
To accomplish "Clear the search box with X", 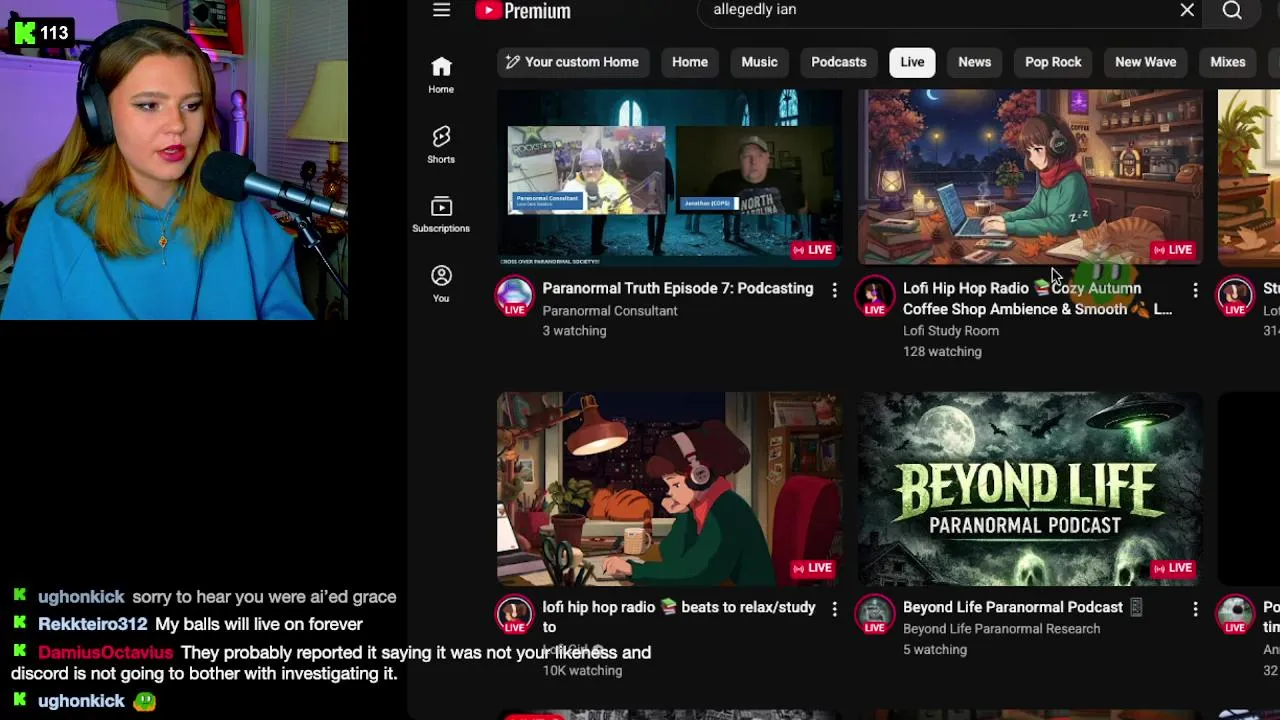I will 1187,10.
